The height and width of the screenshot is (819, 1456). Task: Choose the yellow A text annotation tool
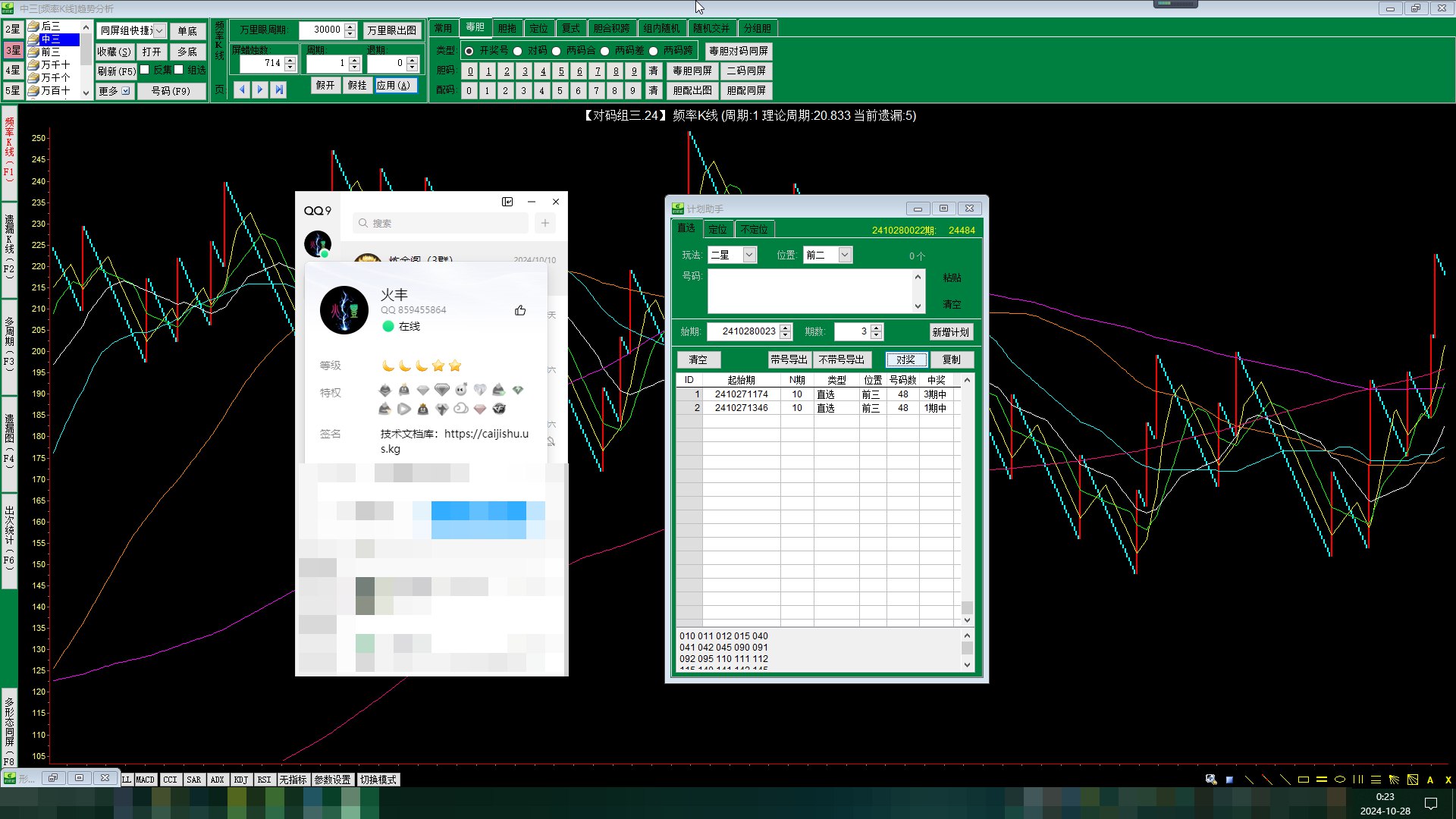[1430, 780]
